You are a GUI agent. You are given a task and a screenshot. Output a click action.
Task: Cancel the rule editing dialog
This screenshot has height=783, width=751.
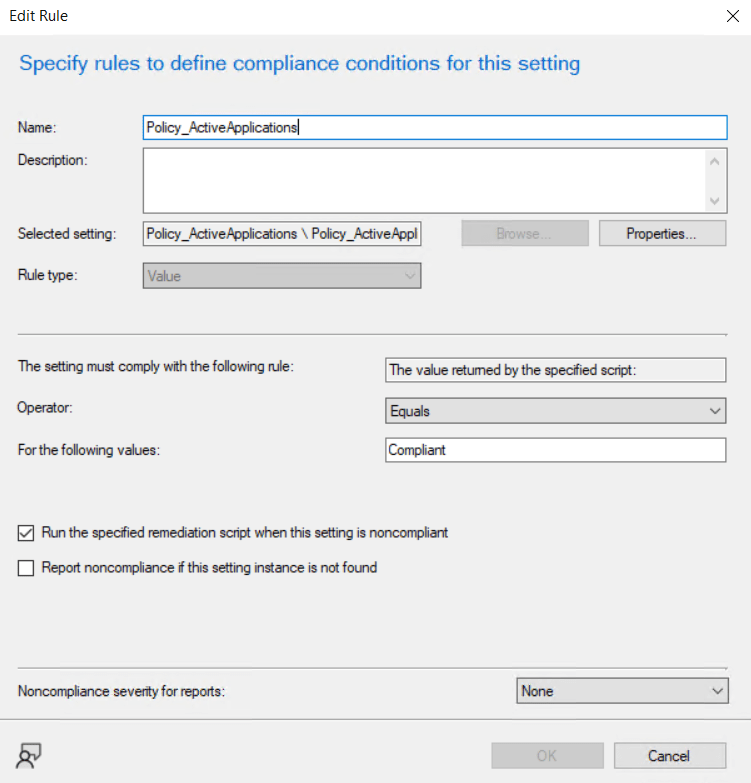(x=669, y=755)
